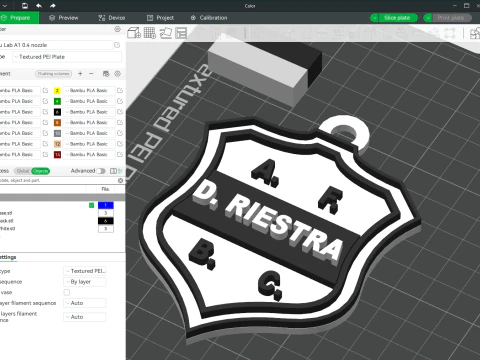Open the Textured PEI Plate bed type dropdown
Screen dimensions: 480x360
click(67, 57)
